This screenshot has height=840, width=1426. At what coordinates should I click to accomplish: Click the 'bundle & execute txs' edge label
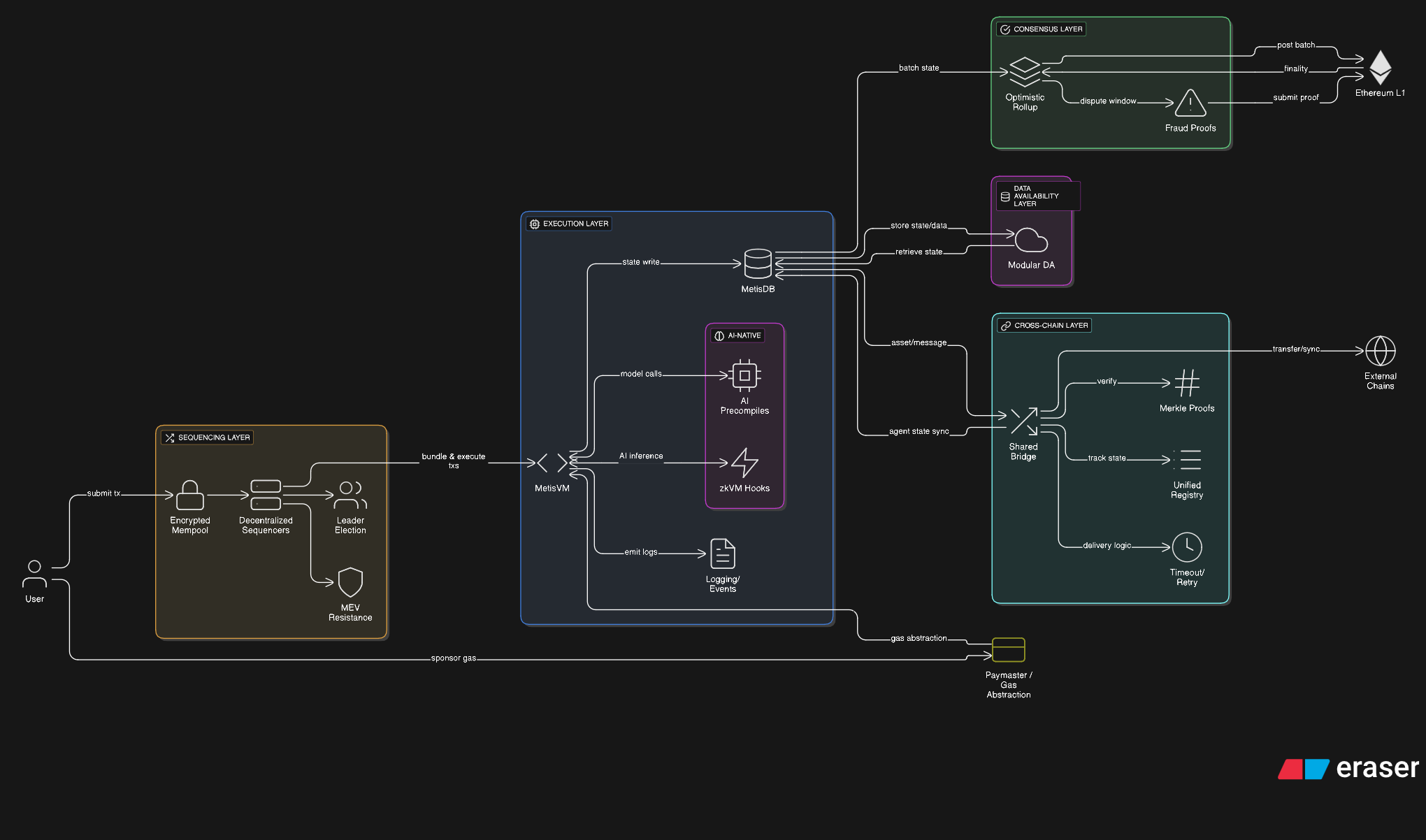(454, 461)
